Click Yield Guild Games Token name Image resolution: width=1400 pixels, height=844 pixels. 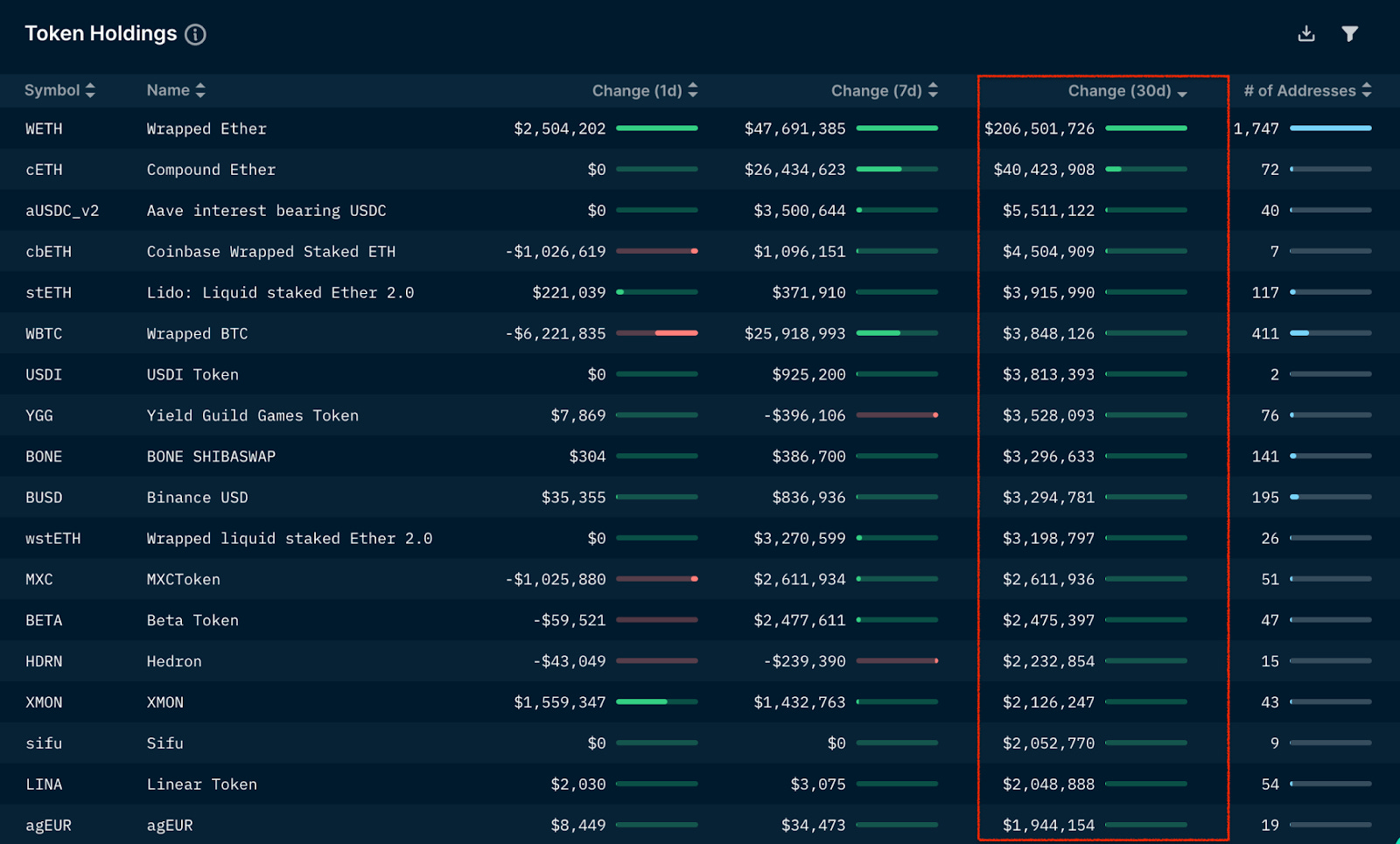[x=253, y=415]
